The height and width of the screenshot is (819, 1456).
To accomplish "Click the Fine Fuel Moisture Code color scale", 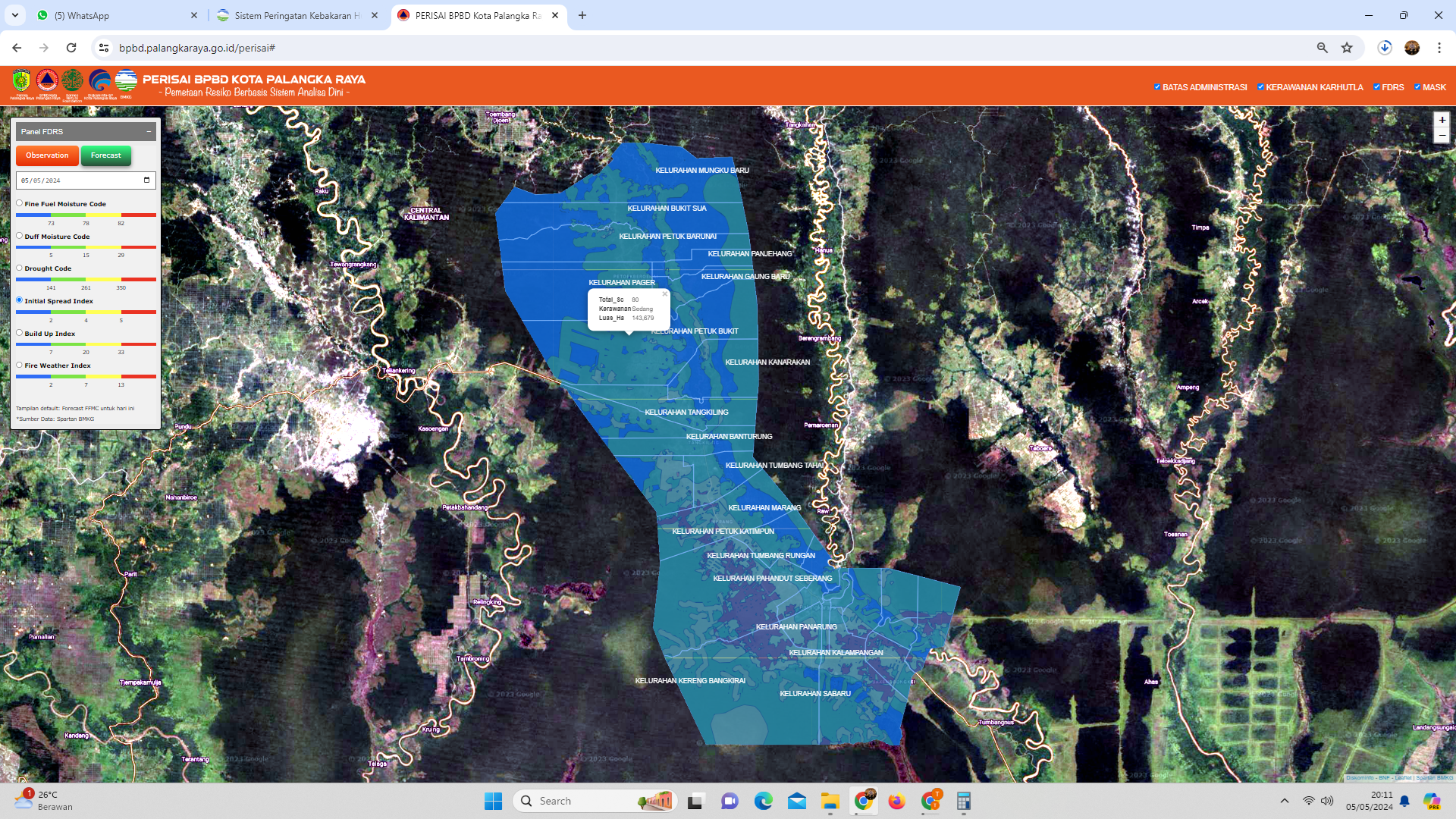I will (x=86, y=215).
